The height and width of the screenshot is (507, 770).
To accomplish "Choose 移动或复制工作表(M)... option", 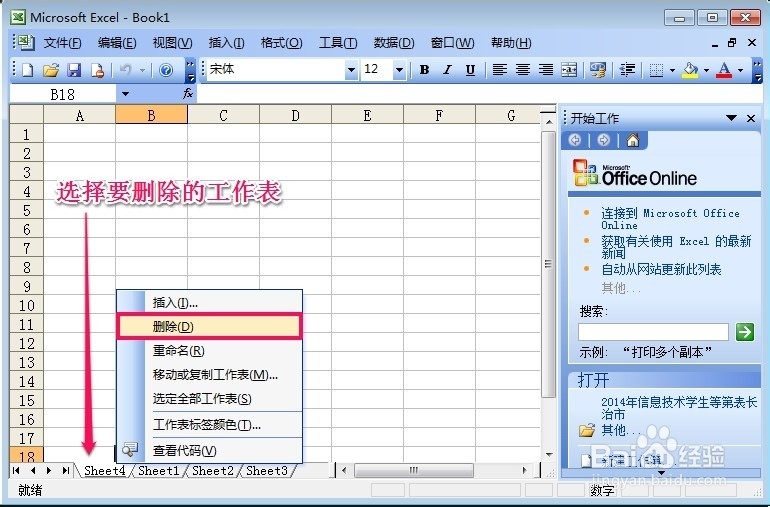I will click(x=210, y=375).
